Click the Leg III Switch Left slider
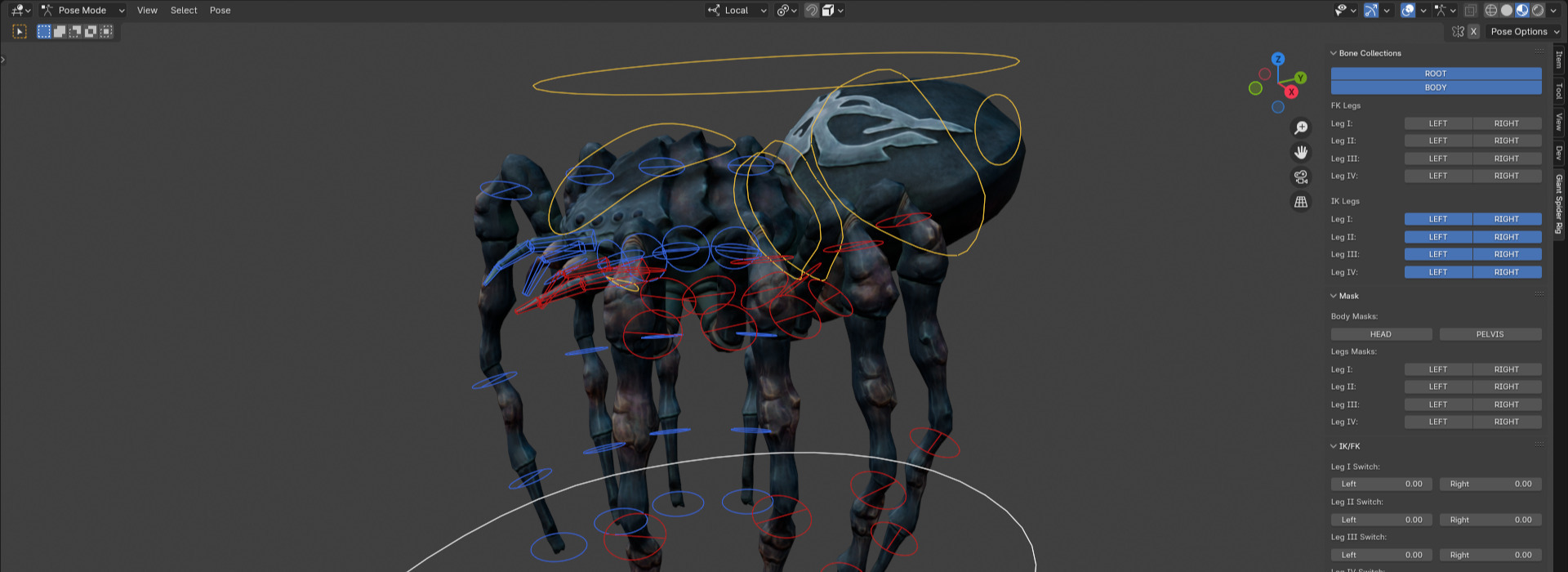Screen dimensions: 1568x572 tap(1381, 555)
